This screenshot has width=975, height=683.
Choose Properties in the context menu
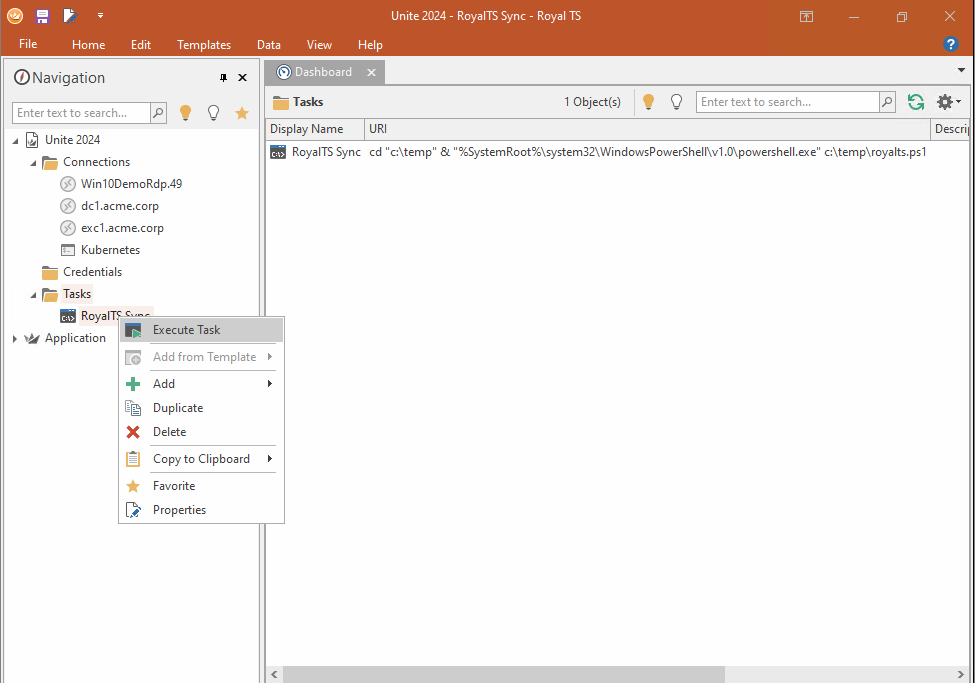(x=179, y=510)
